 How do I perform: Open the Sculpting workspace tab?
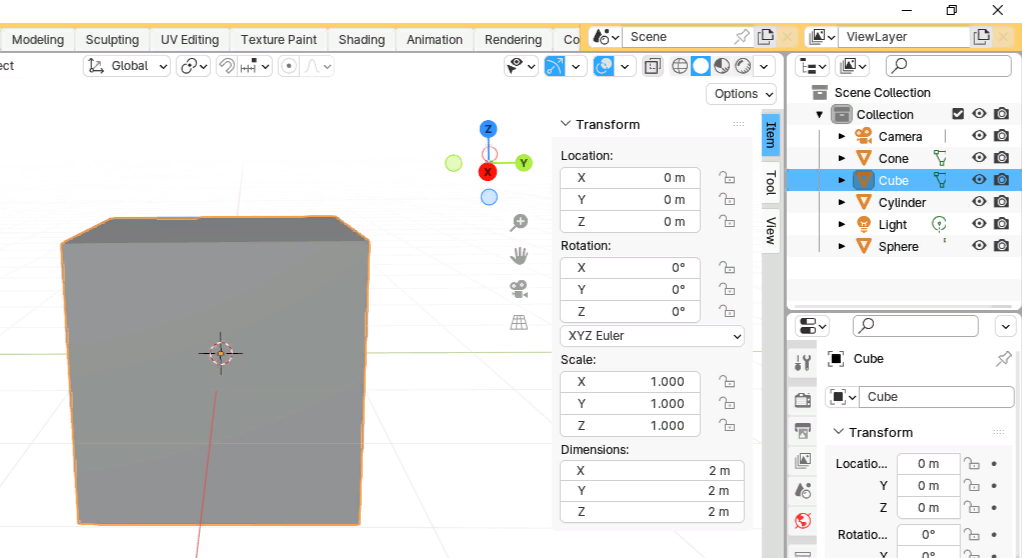pos(112,40)
